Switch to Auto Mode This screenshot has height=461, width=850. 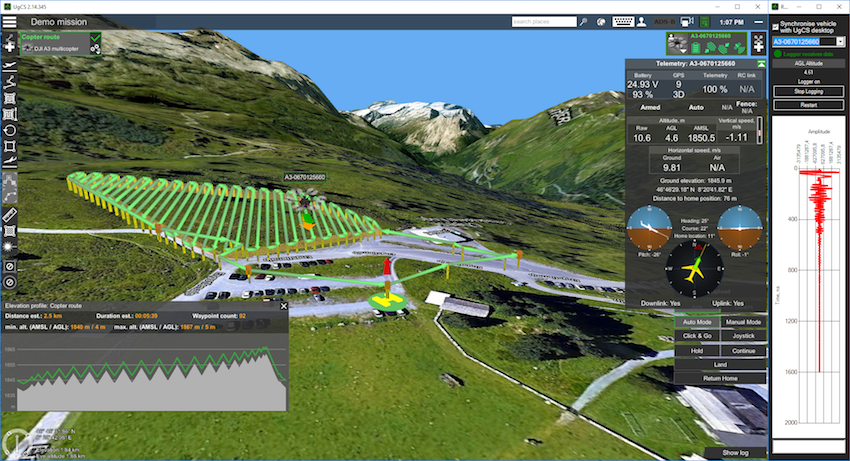click(x=696, y=322)
